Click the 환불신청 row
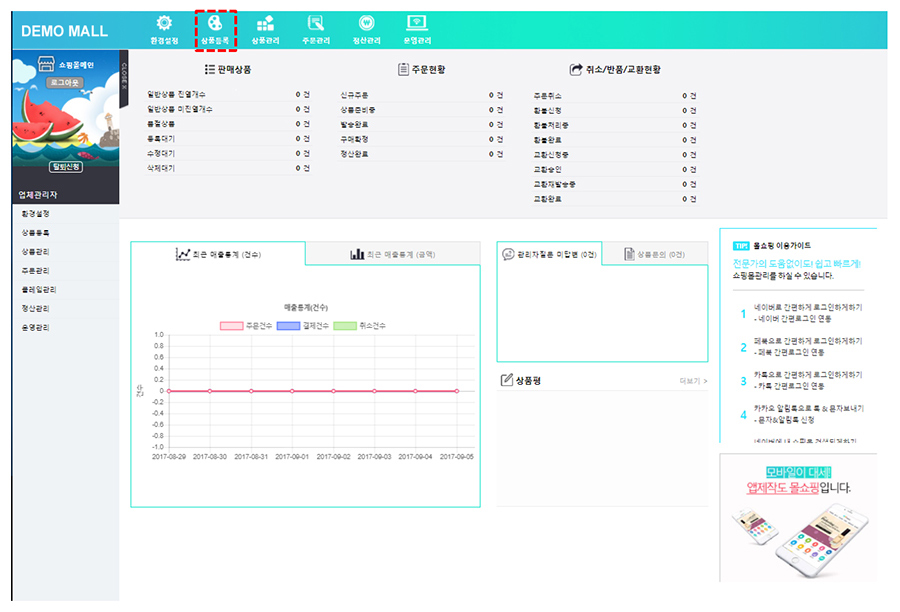The height and width of the screenshot is (612, 900). point(615,110)
